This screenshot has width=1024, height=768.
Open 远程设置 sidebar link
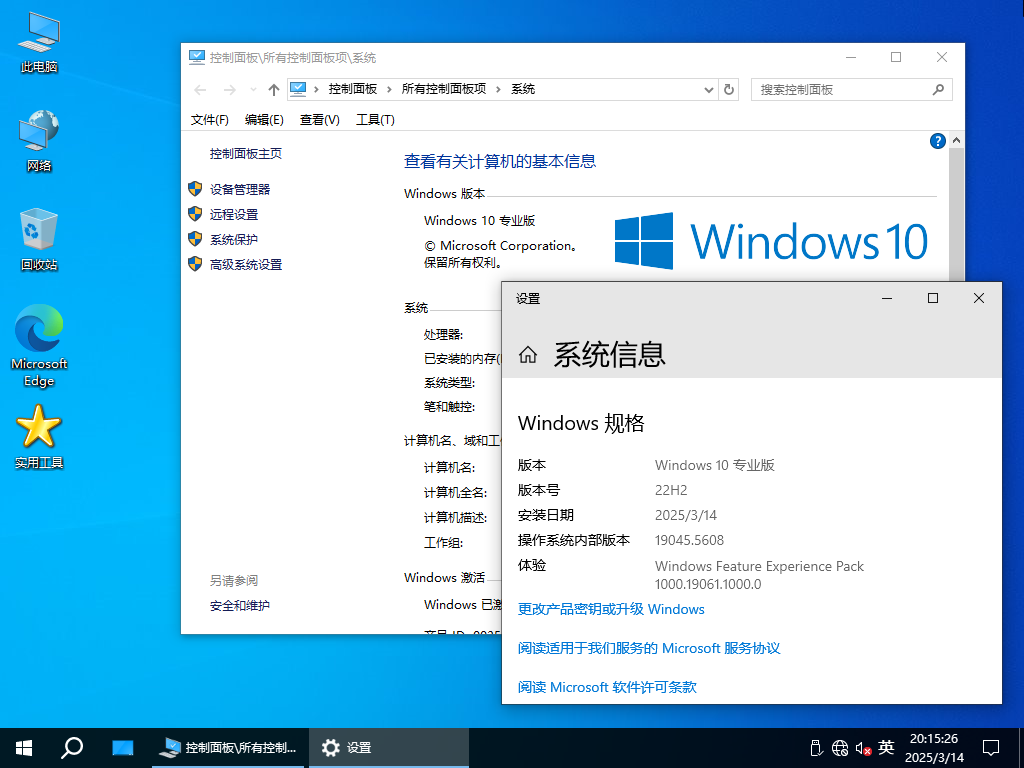pyautogui.click(x=234, y=214)
